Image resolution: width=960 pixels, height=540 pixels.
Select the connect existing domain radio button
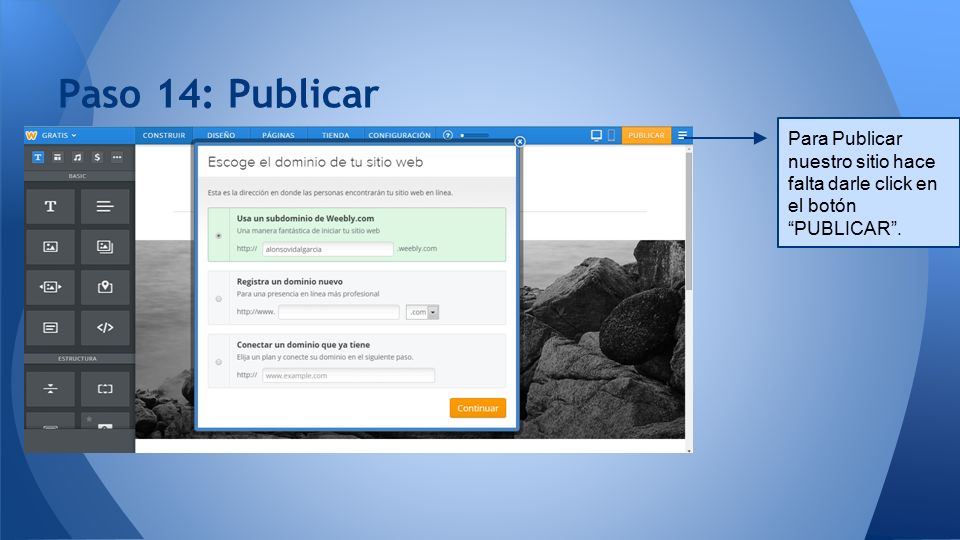point(219,362)
